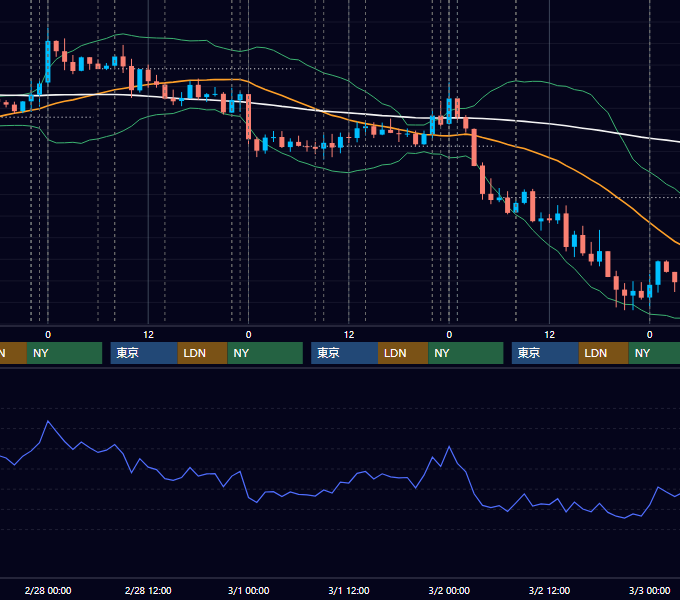
Task: Click the long red candle at 3/1 00:00
Action: tap(248, 117)
